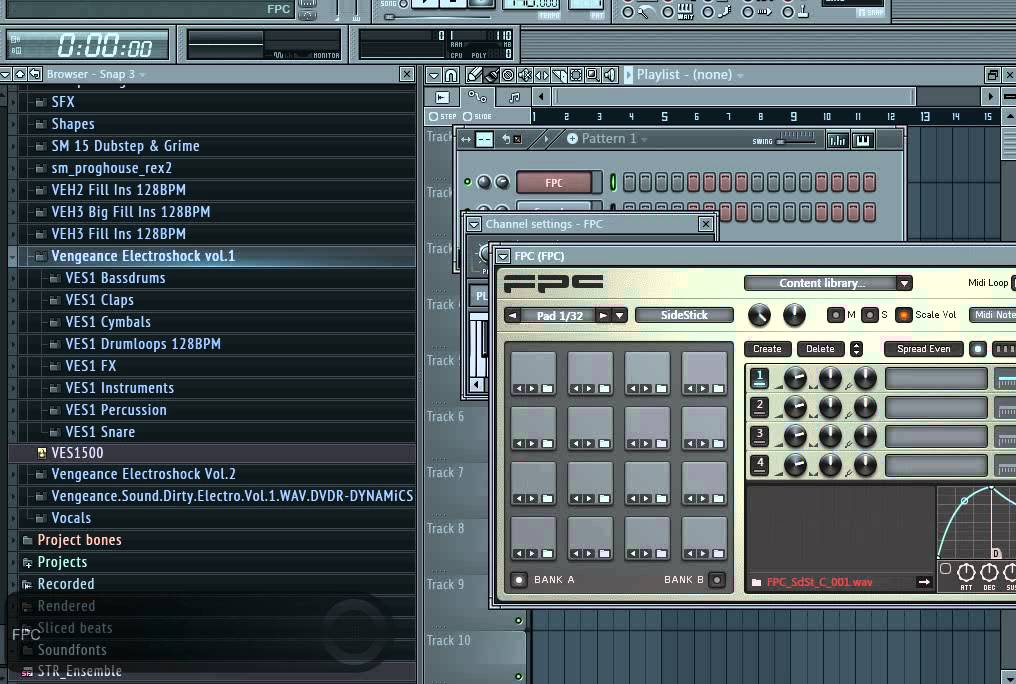
Task: Open the pad list dropdown arrow in FPC
Action: click(620, 315)
